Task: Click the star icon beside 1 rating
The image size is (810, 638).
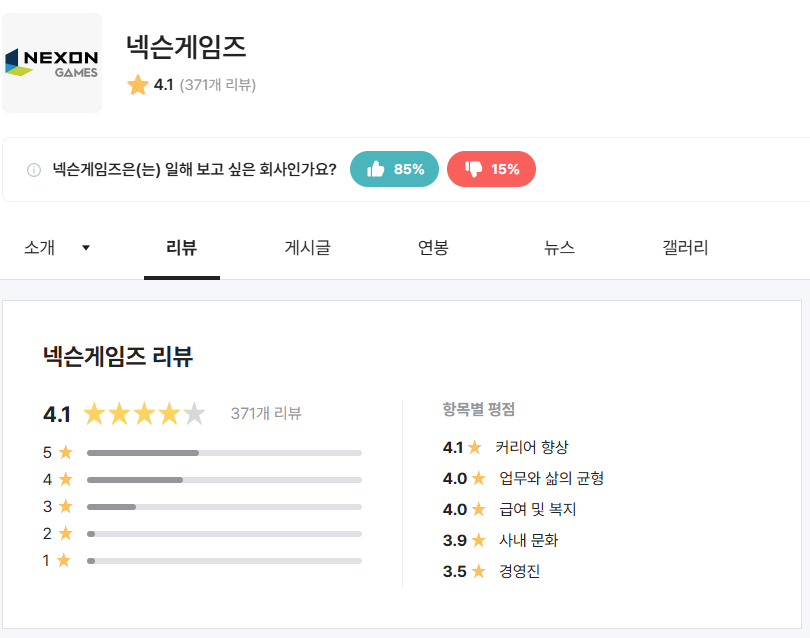Action: (x=64, y=561)
